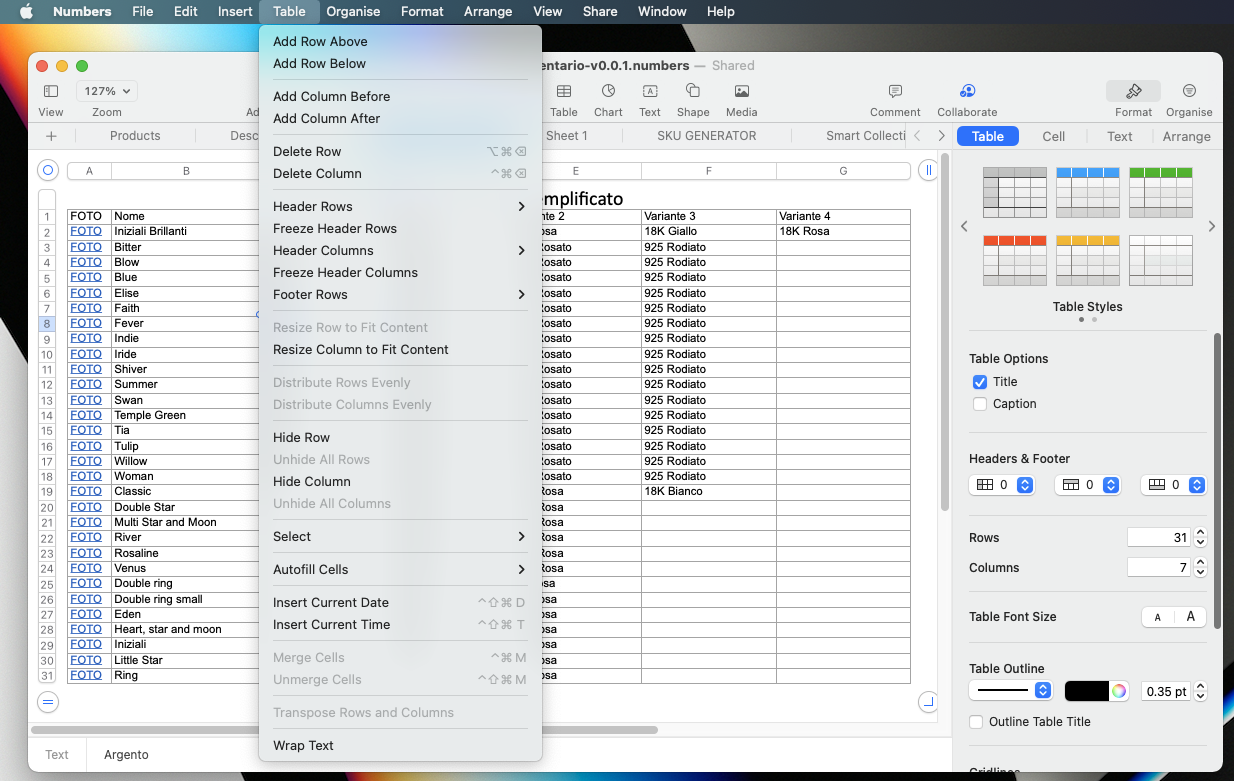Click the outline stepper next to 0.35 pt
The width and height of the screenshot is (1234, 781).
[x=1201, y=691]
